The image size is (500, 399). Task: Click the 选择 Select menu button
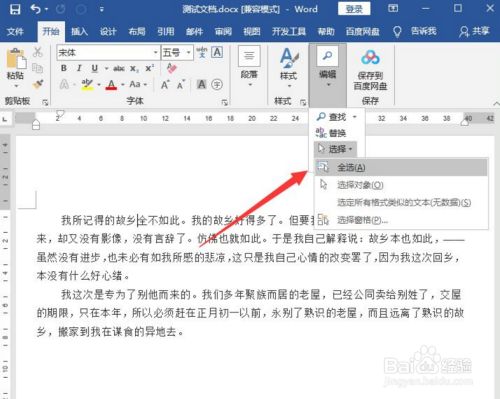(335, 149)
